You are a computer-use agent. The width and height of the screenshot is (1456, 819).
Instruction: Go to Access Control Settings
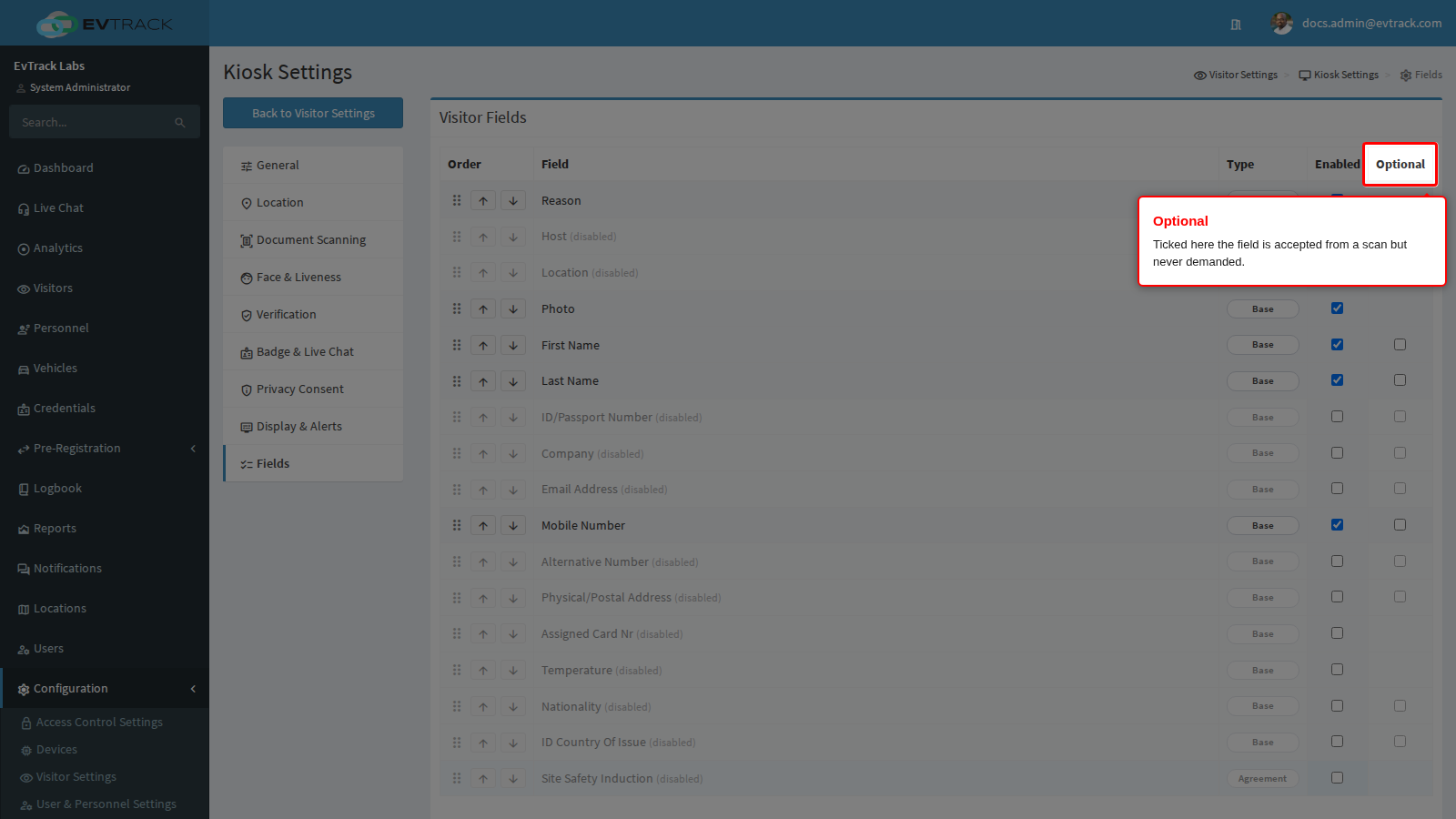[99, 723]
